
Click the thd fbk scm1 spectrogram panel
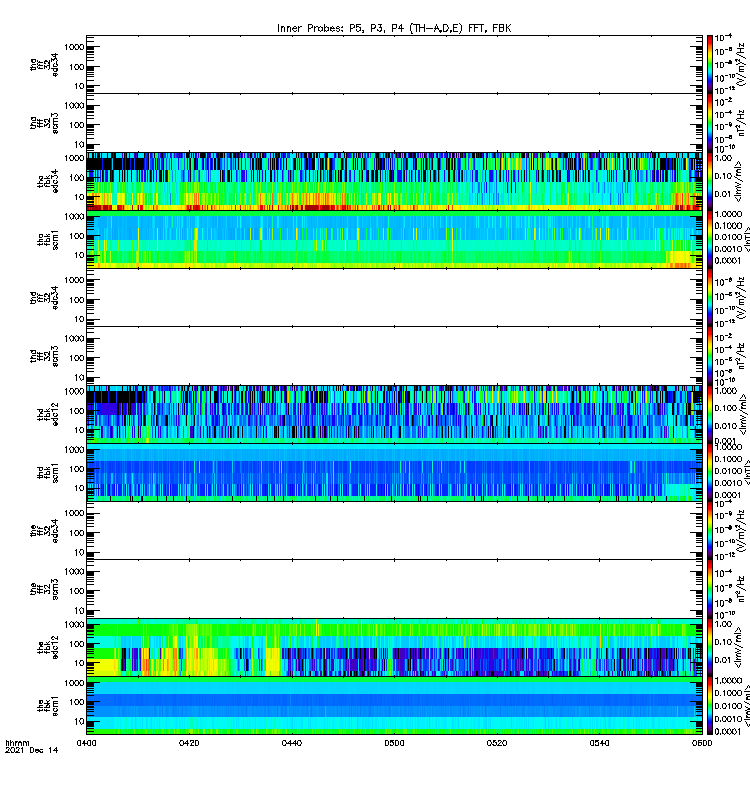coord(394,472)
